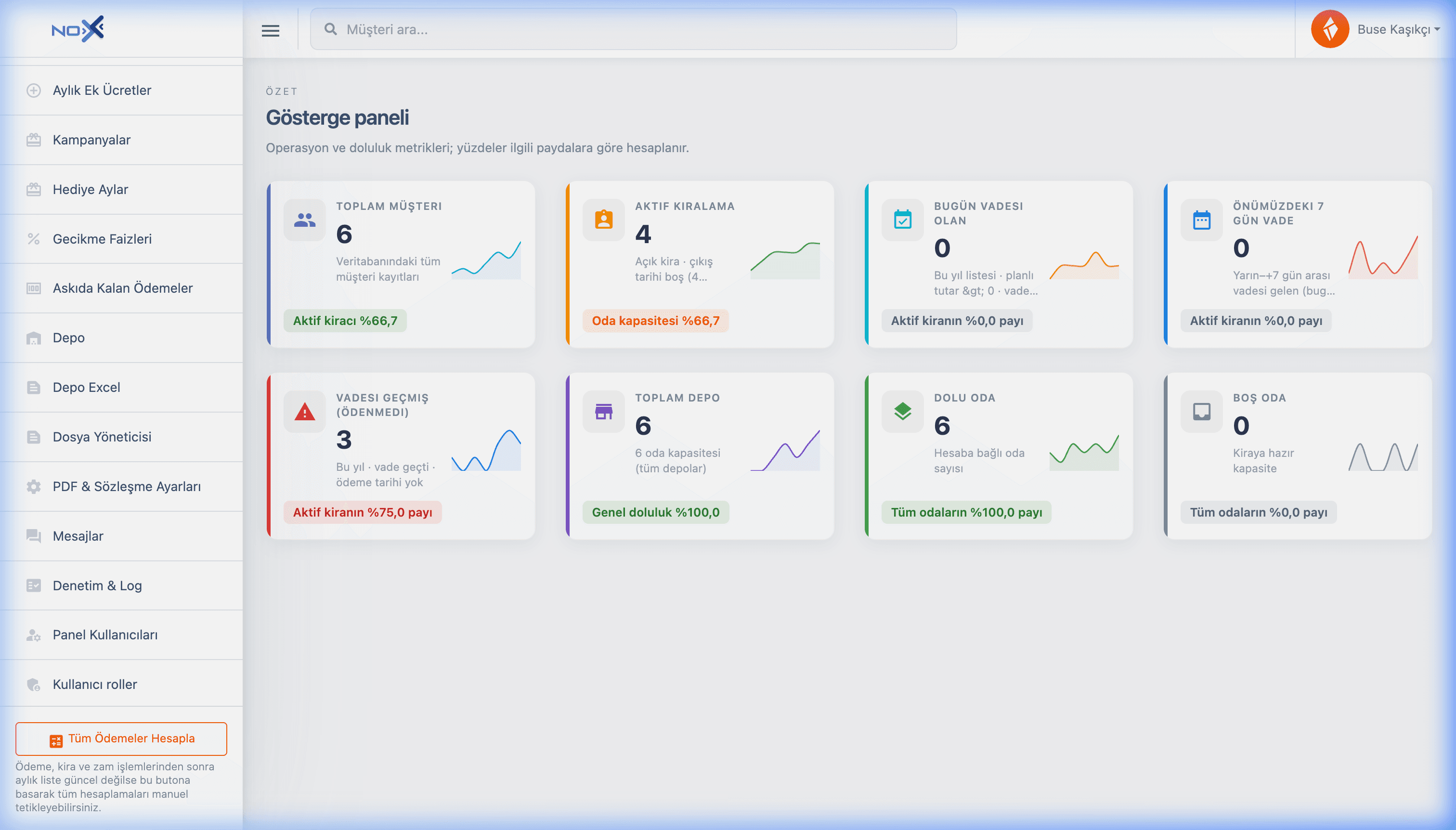
Task: Toggle the hamburger menu icon
Action: [270, 30]
